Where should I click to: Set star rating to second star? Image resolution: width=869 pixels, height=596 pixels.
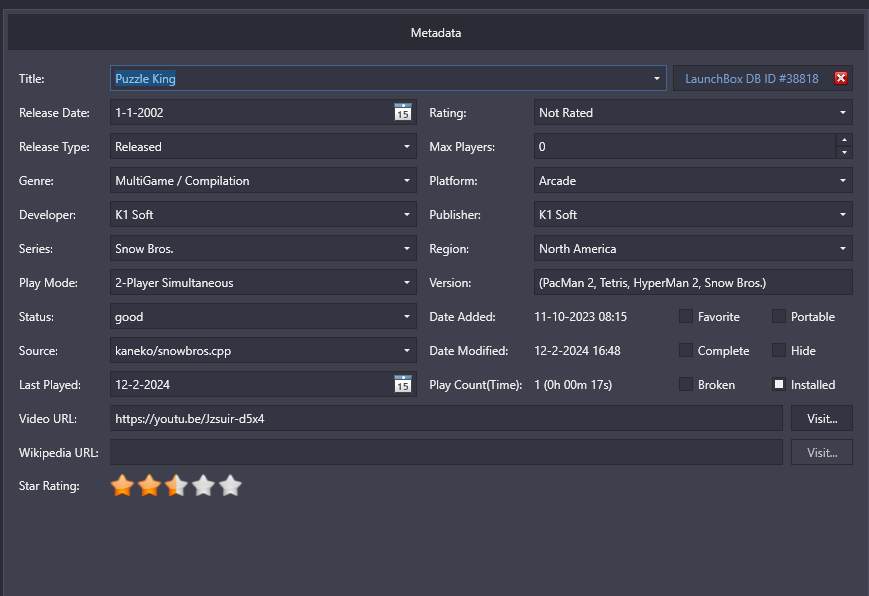[150, 486]
